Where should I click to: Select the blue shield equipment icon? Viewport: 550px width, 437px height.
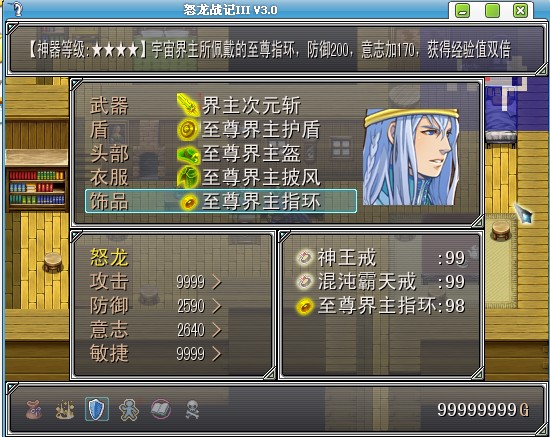[x=96, y=409]
